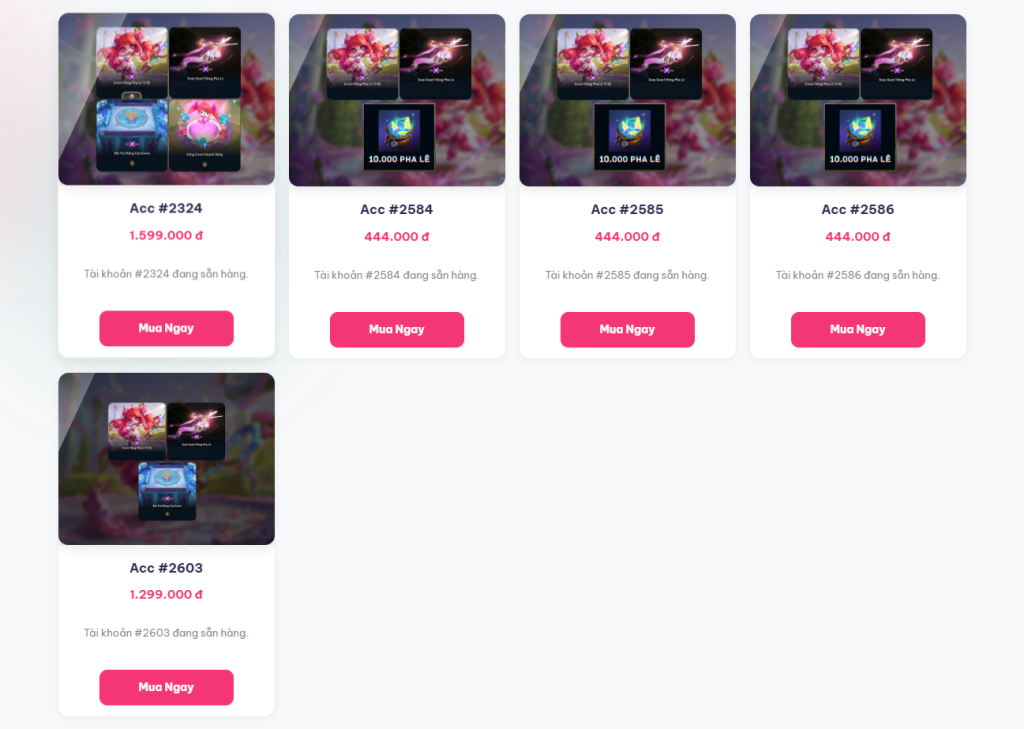The height and width of the screenshot is (729, 1024).
Task: Select the 10.000 Pha Lê icon in Acc #2586
Action: tap(859, 137)
